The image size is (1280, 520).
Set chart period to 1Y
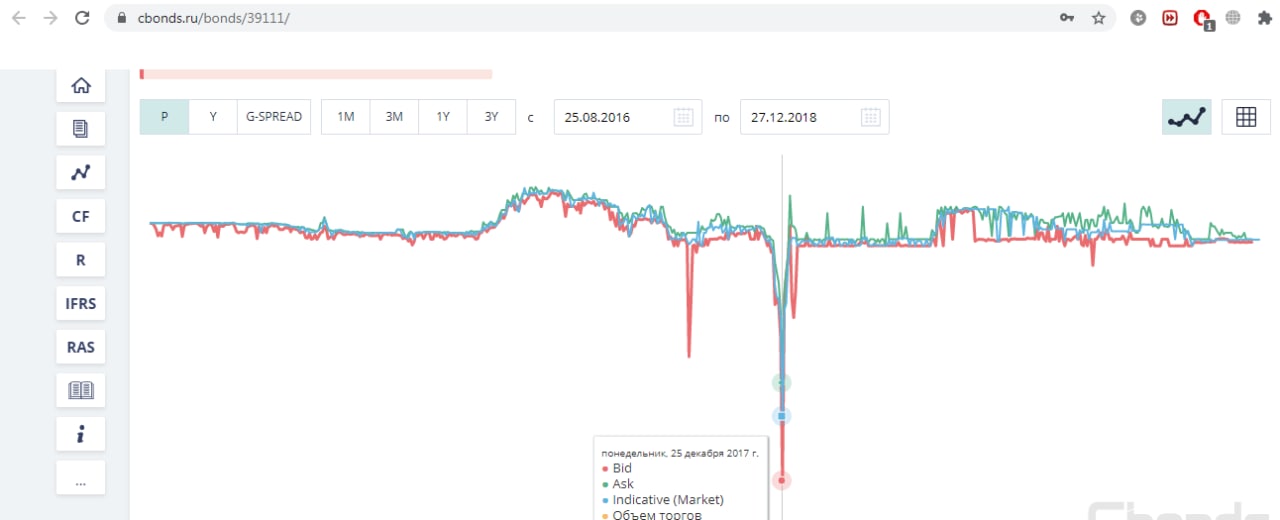pyautogui.click(x=443, y=117)
